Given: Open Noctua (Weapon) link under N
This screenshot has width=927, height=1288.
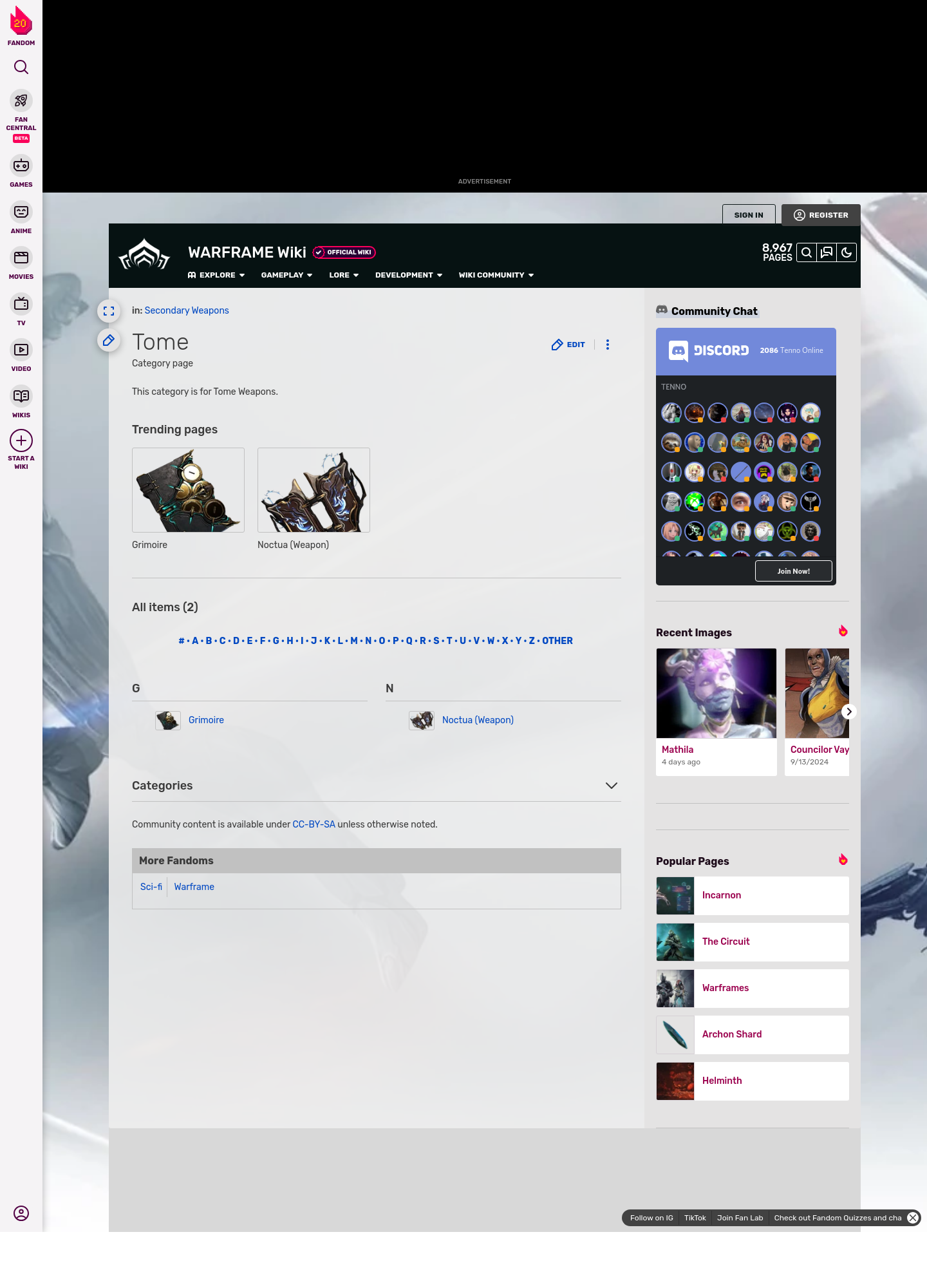Looking at the screenshot, I should click(x=478, y=720).
